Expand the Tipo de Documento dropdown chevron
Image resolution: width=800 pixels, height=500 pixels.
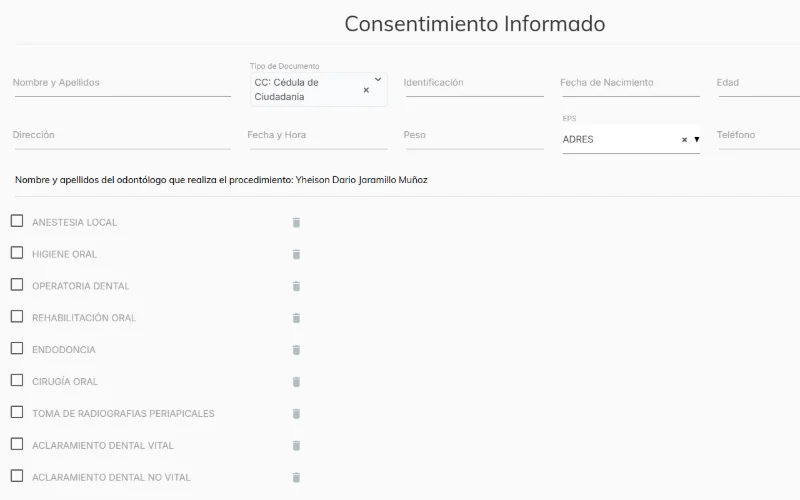[378, 80]
